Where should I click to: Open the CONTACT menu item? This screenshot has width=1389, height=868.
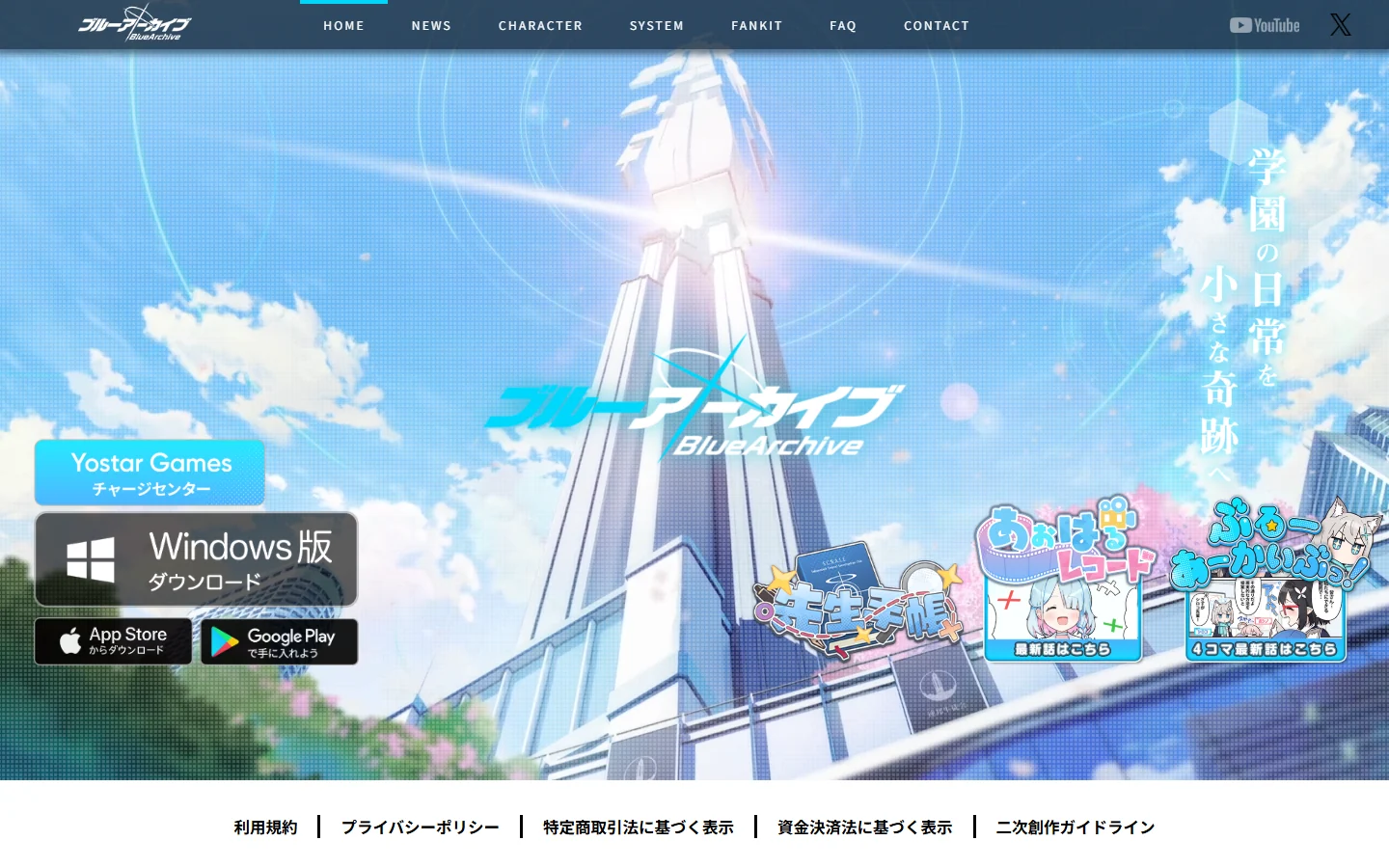[937, 26]
